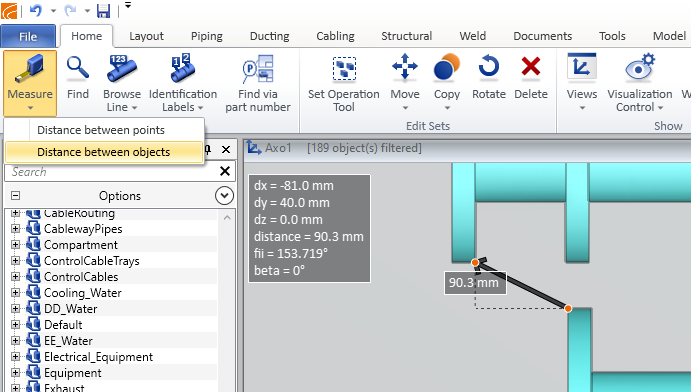Open the Measure dropdown arrow
Image resolution: width=691 pixels, height=392 pixels.
coord(30,108)
